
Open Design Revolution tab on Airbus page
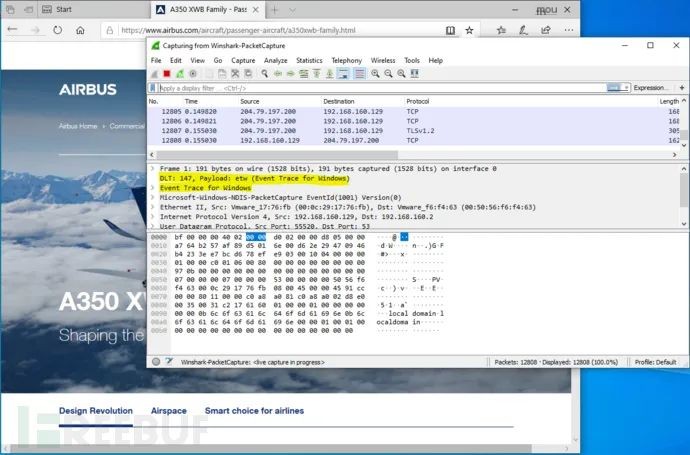(96, 411)
